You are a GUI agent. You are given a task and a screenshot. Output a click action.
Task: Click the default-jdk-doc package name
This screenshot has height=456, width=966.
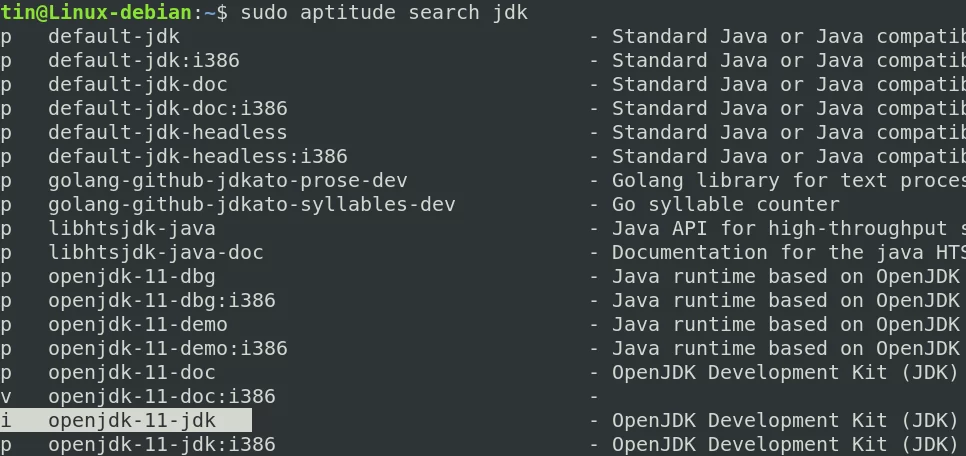coord(138,84)
